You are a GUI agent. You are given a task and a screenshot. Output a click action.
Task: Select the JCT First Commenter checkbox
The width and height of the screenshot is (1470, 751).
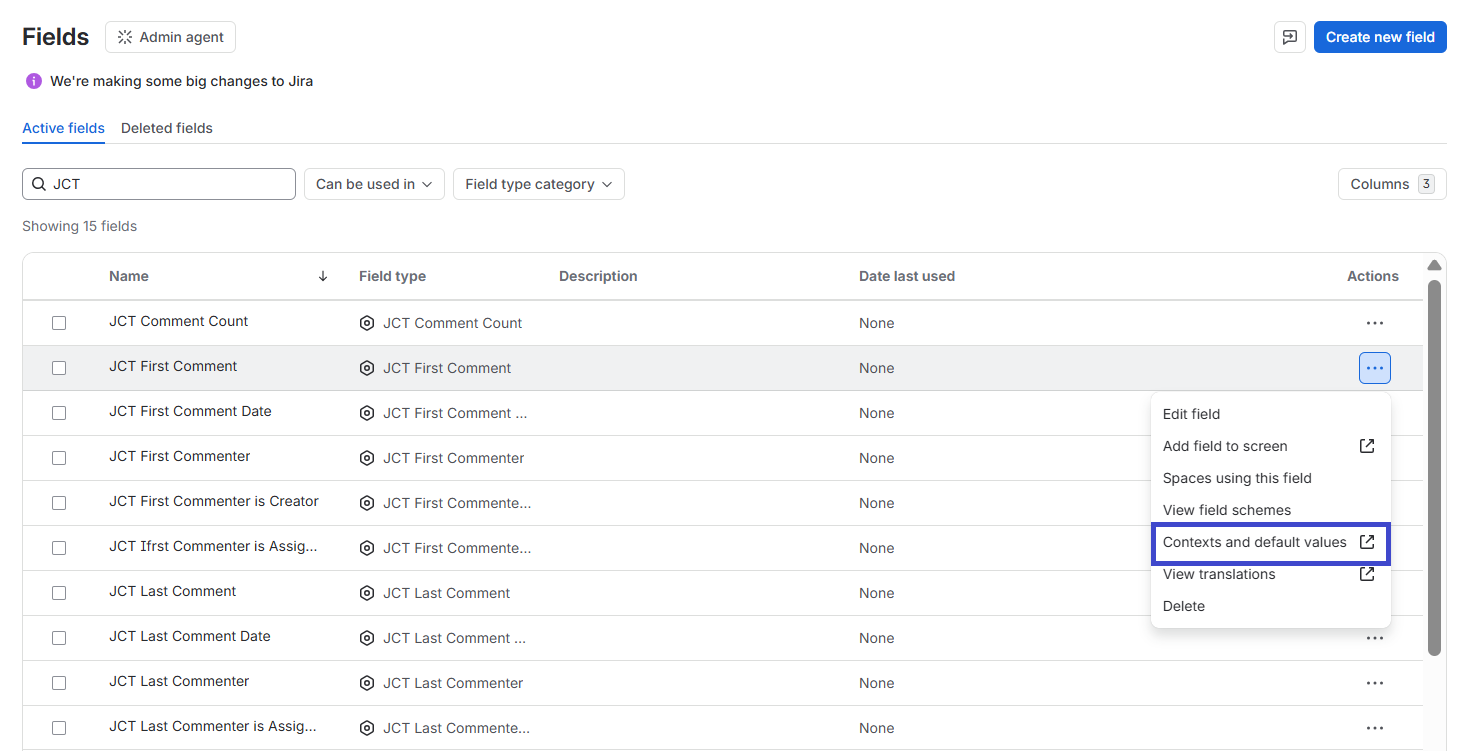click(59, 458)
